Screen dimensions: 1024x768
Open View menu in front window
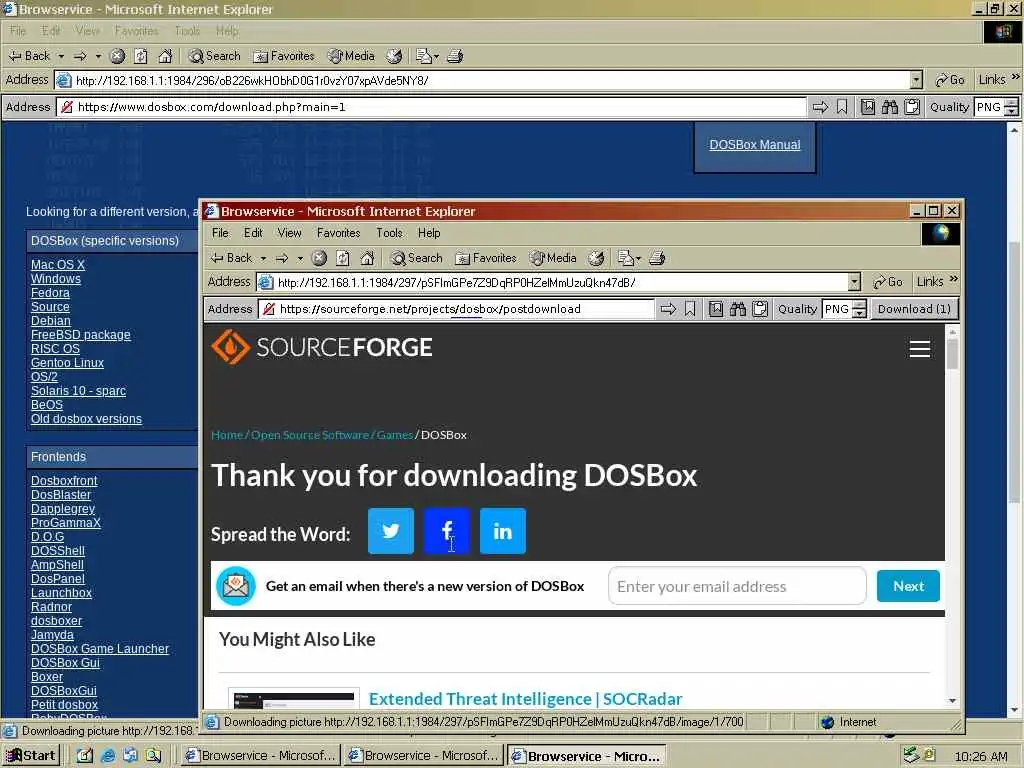tap(289, 233)
